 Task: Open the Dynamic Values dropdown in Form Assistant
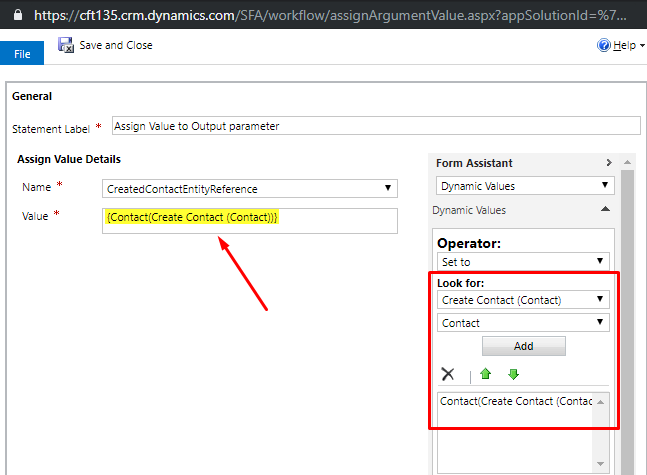click(x=525, y=186)
